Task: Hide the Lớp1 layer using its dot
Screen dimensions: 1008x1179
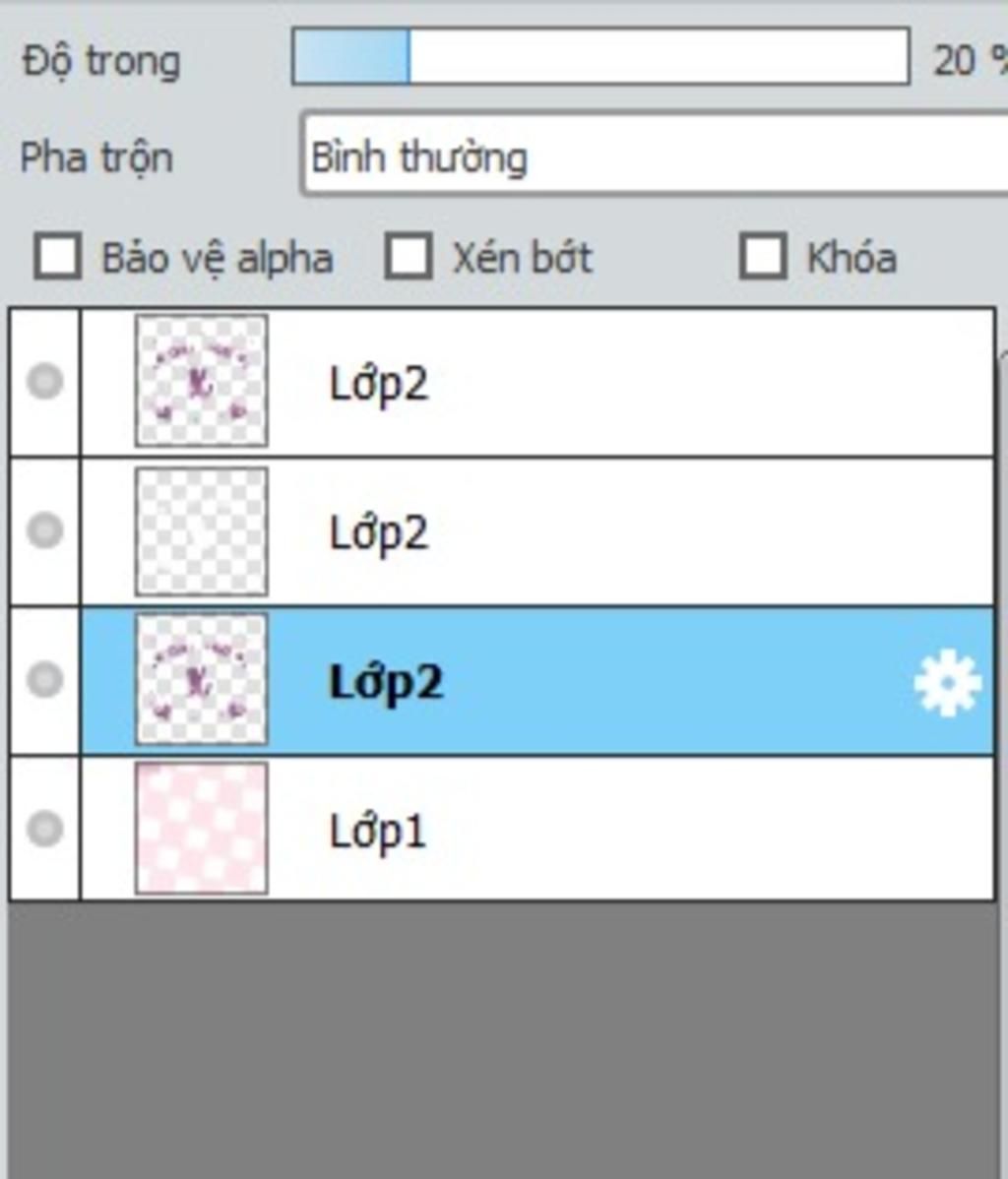Action: click(x=45, y=829)
